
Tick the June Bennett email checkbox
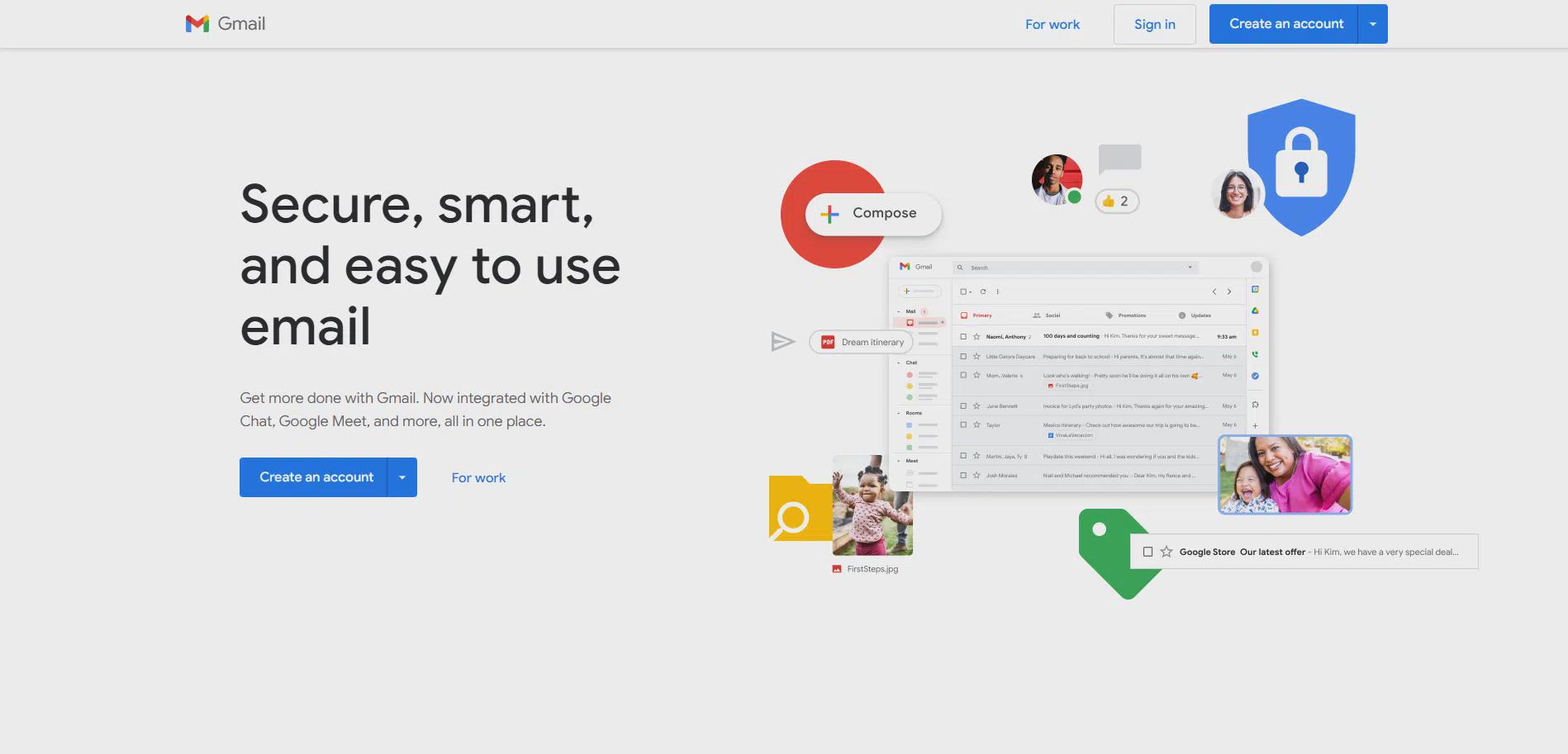963,406
